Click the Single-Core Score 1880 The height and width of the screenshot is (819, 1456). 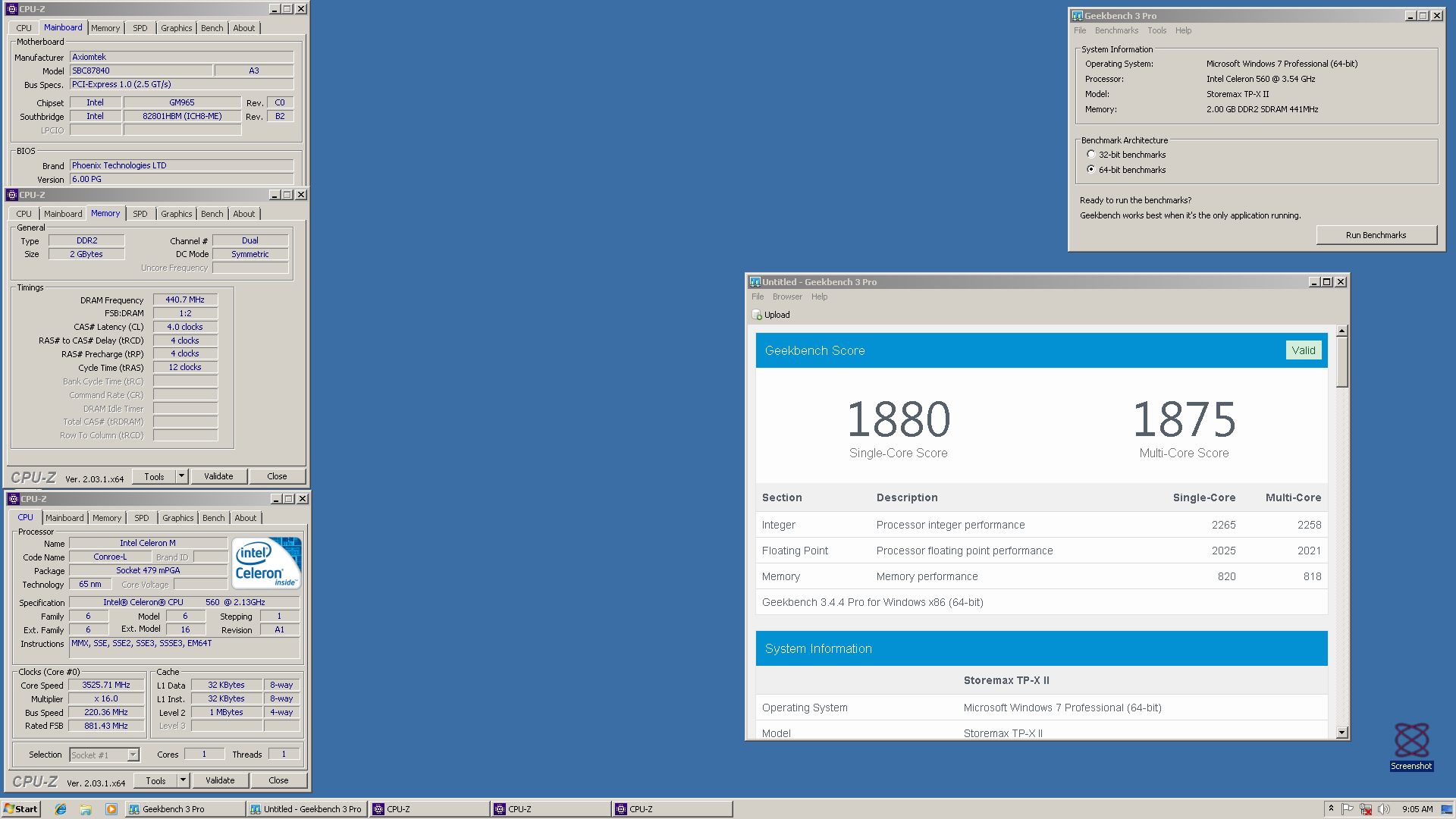point(898,419)
